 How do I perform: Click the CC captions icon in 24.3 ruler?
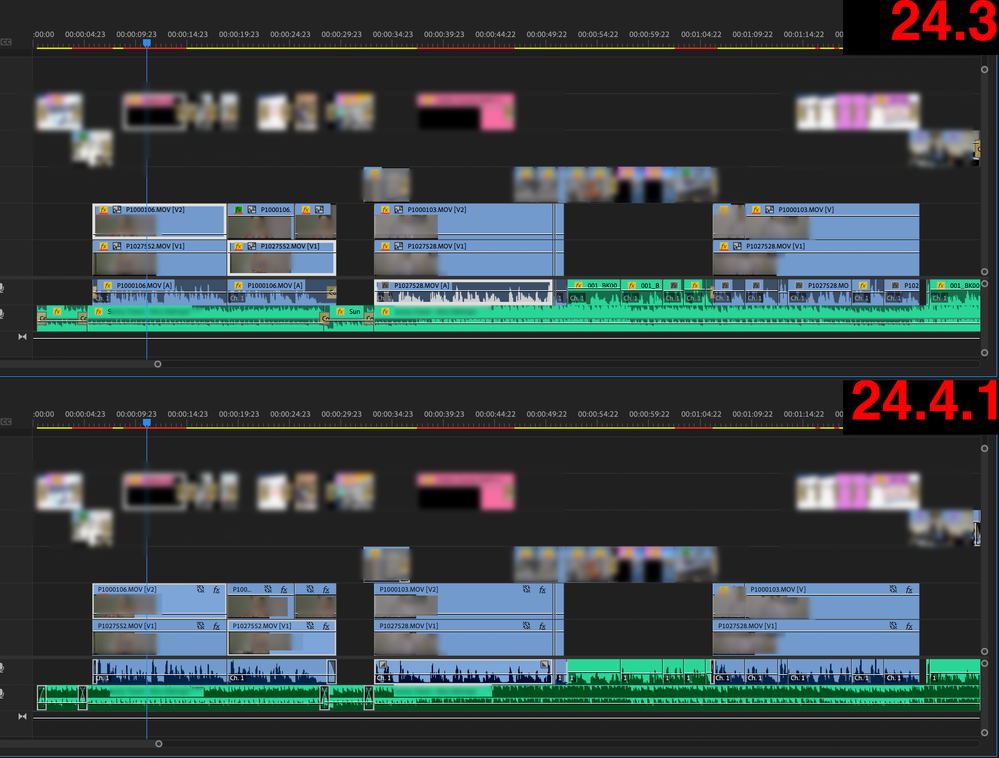(x=6, y=41)
